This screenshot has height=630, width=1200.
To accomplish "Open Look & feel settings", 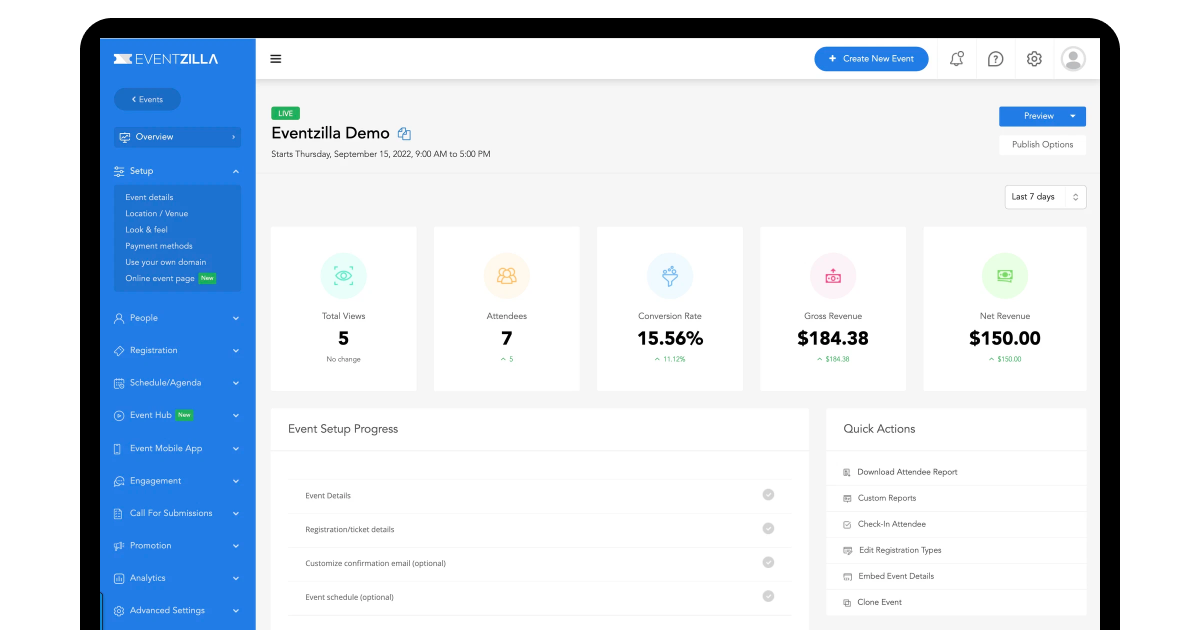I will (x=146, y=230).
